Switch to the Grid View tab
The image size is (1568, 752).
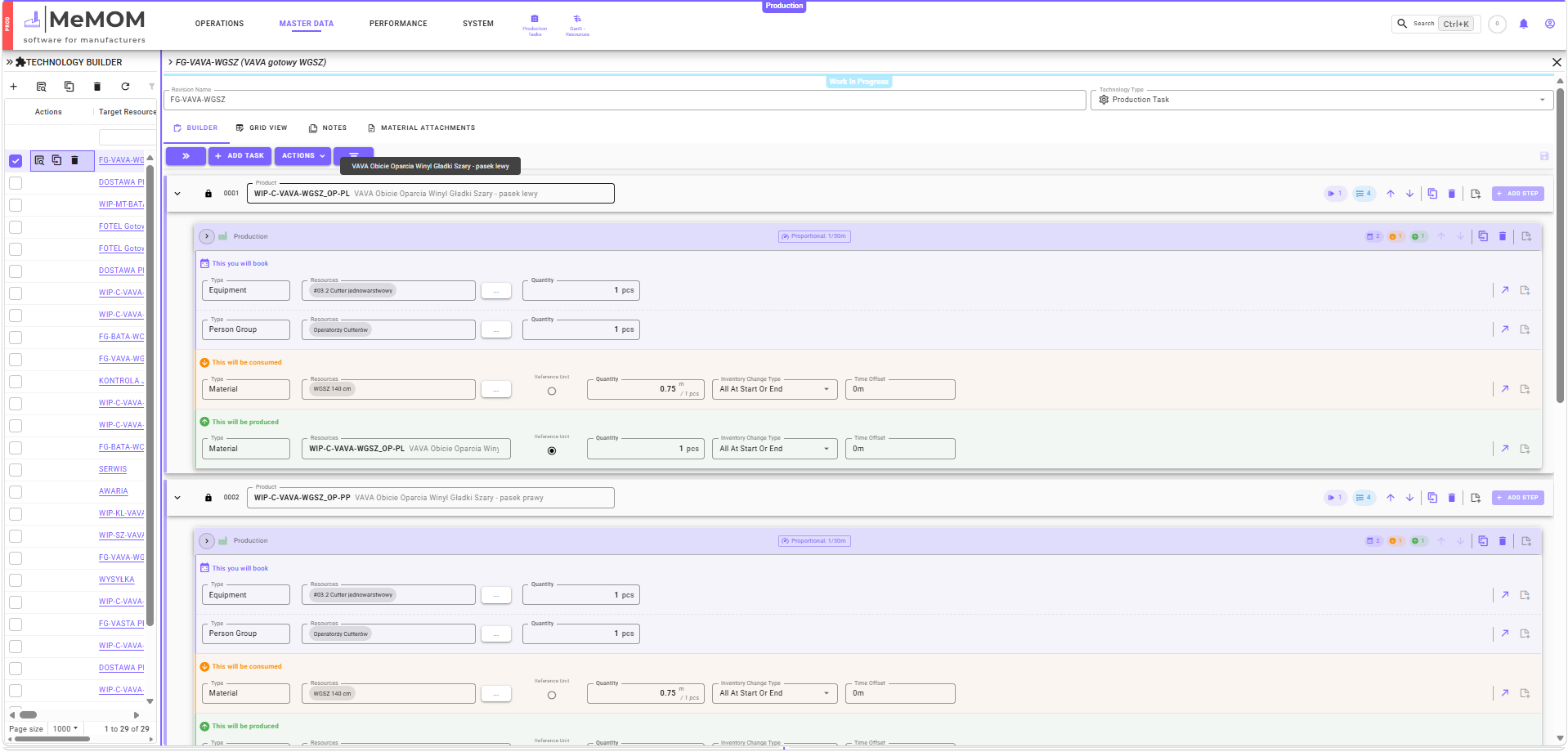[262, 128]
